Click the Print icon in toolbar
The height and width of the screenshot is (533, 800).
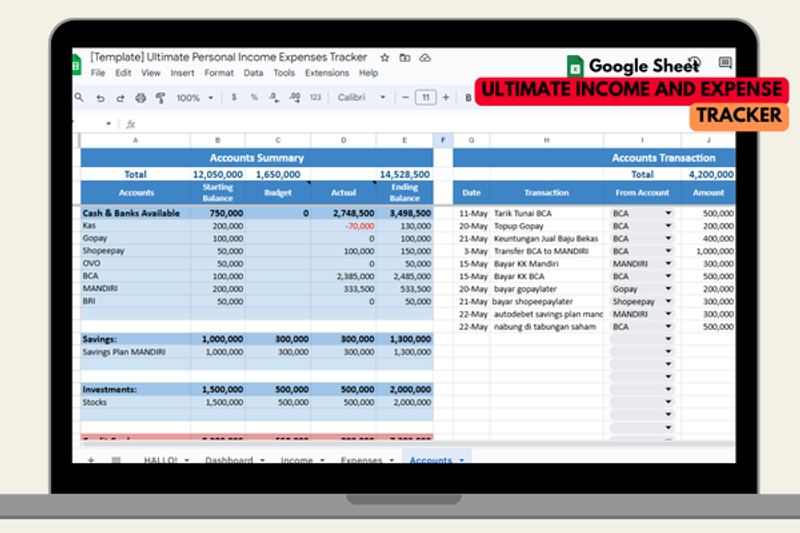coord(140,97)
